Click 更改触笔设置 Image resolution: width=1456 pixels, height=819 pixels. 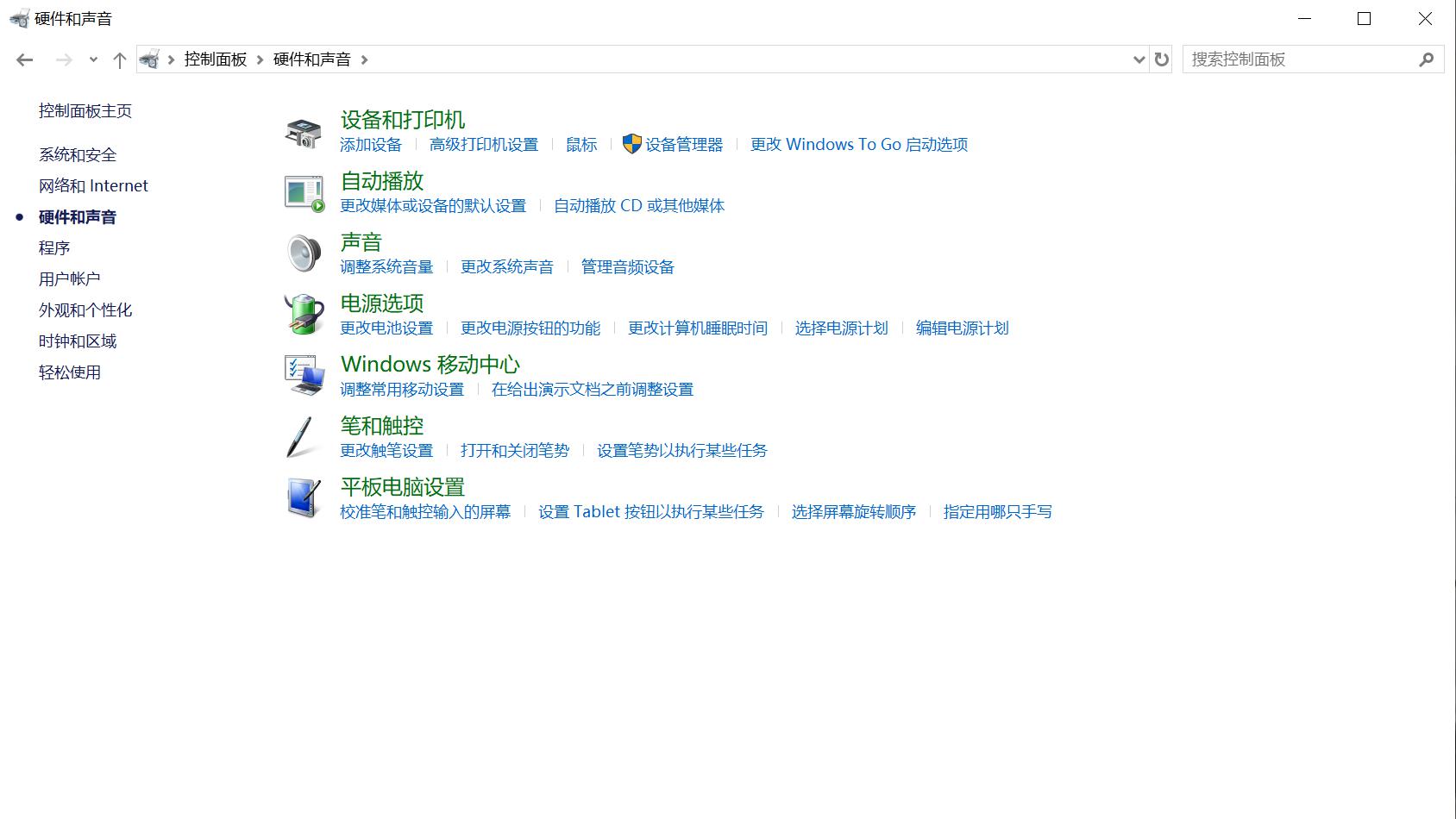386,451
